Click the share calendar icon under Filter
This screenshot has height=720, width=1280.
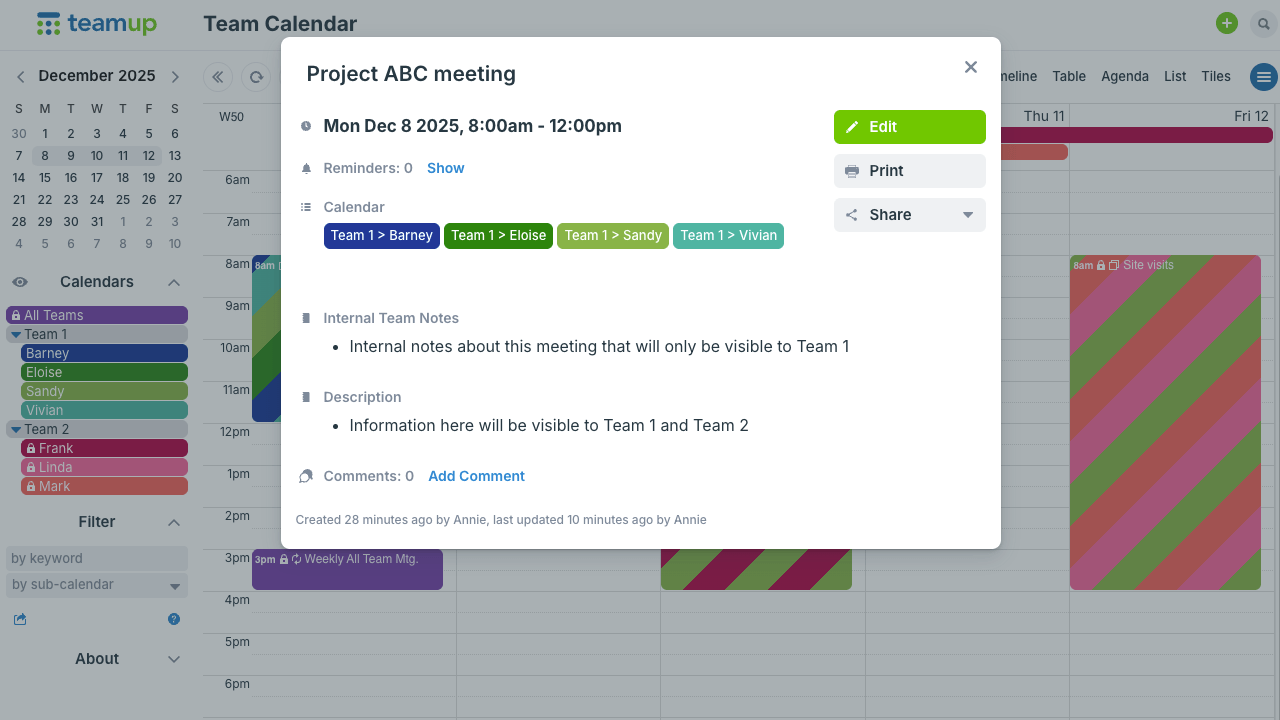20,619
